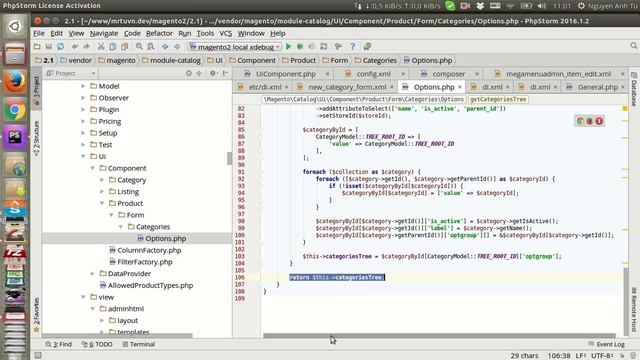Open the File menu
Image resolution: width=640 pixels, height=360 pixels.
(39, 33)
